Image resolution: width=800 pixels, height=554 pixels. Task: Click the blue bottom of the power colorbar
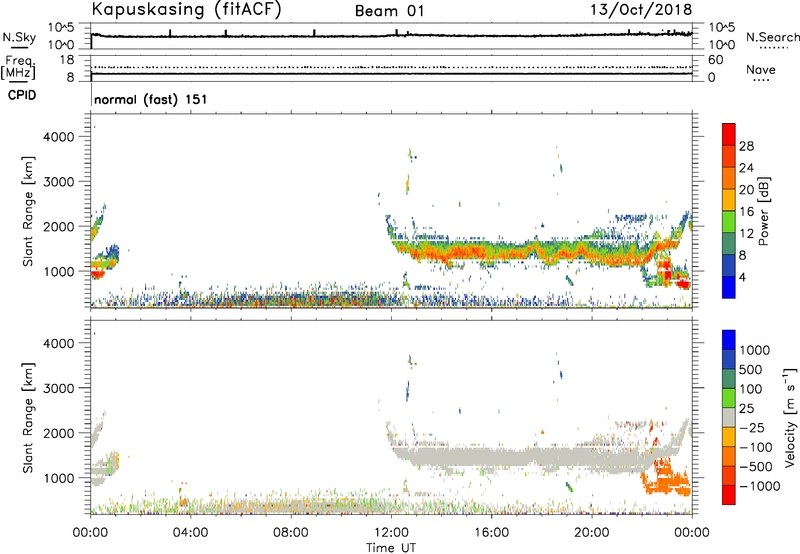(x=729, y=287)
